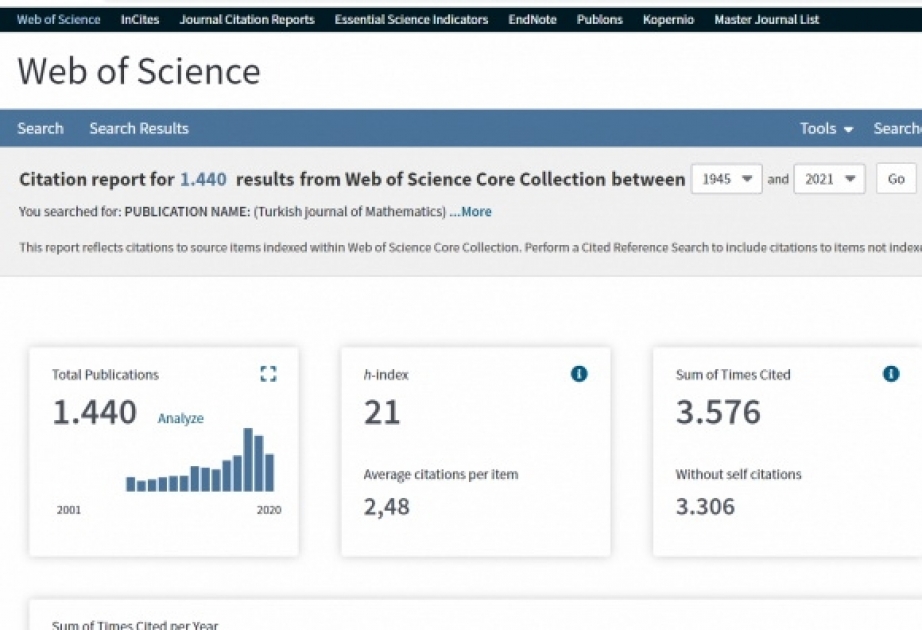Open Kopernio
Viewport: 922px width, 630px height.
click(x=668, y=19)
